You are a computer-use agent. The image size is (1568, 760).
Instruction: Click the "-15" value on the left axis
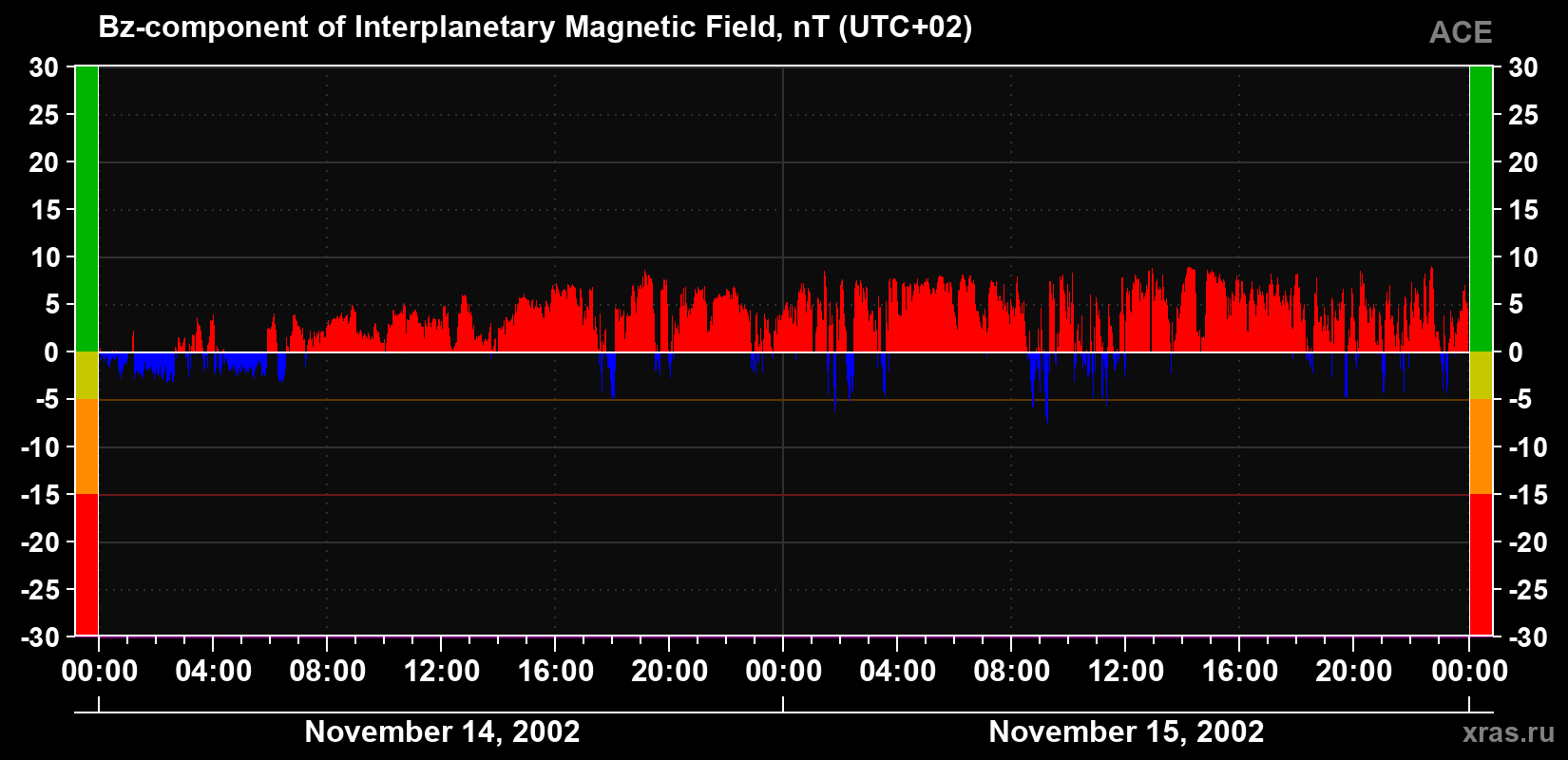(x=40, y=495)
